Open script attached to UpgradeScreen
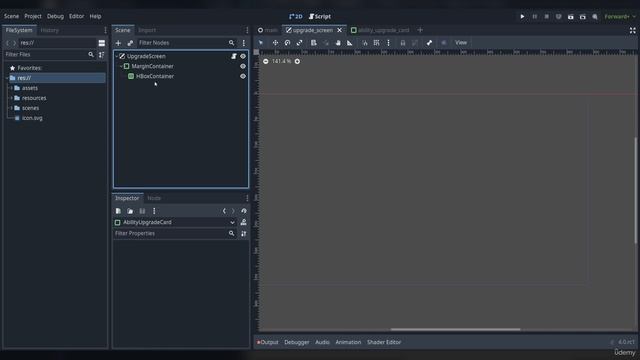The width and height of the screenshot is (640, 360). pos(234,56)
